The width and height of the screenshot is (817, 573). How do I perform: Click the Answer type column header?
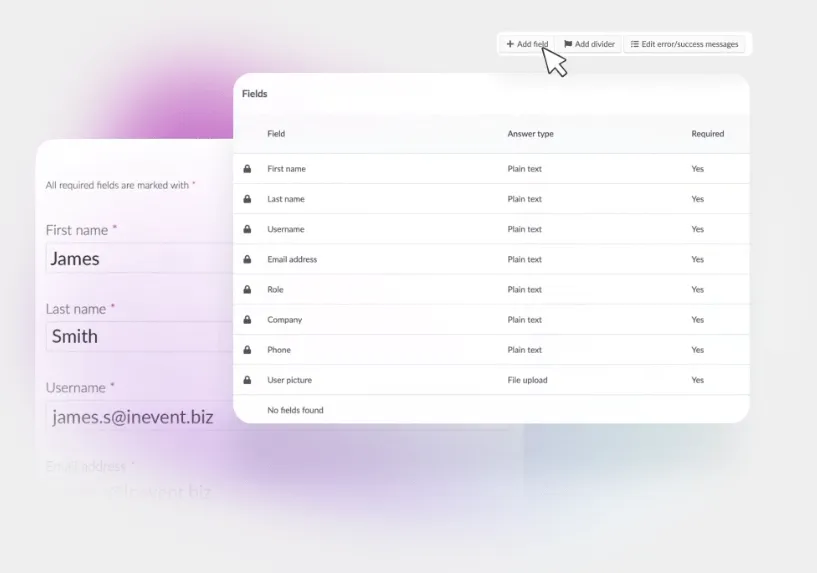click(530, 134)
